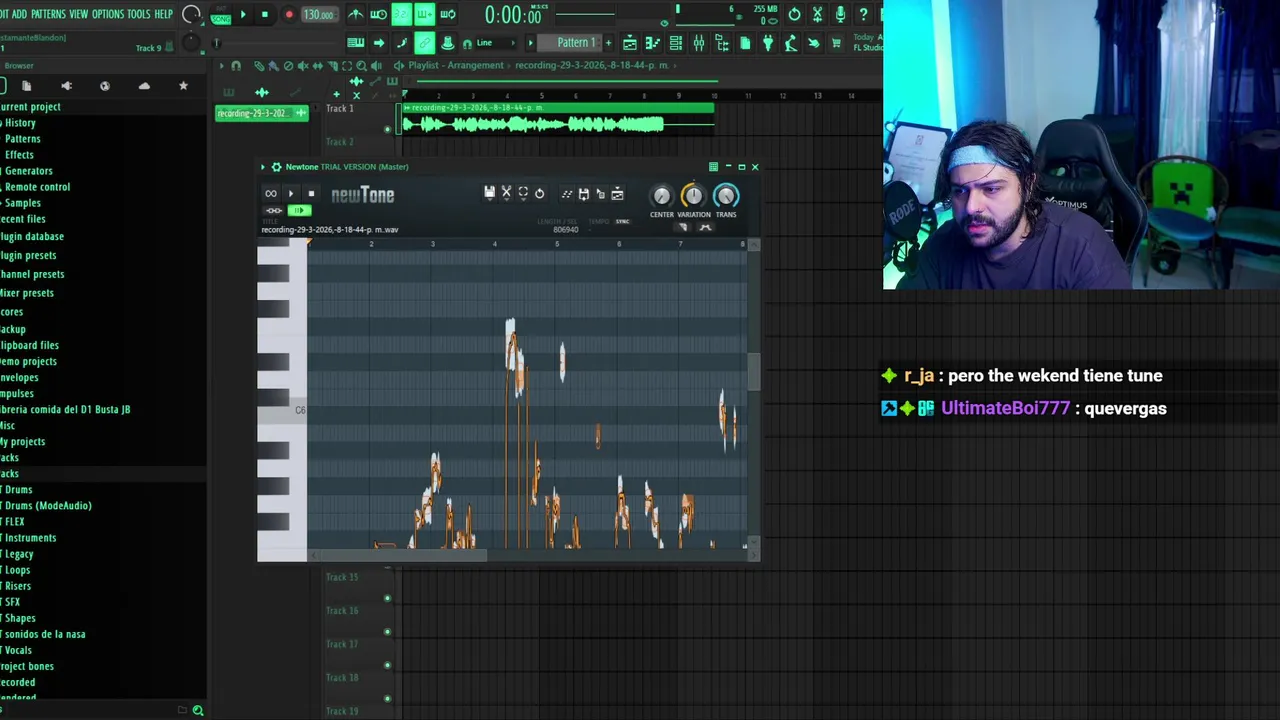Adjust the Newtone TRANS knob
This screenshot has height=720, width=1280.
[x=726, y=196]
